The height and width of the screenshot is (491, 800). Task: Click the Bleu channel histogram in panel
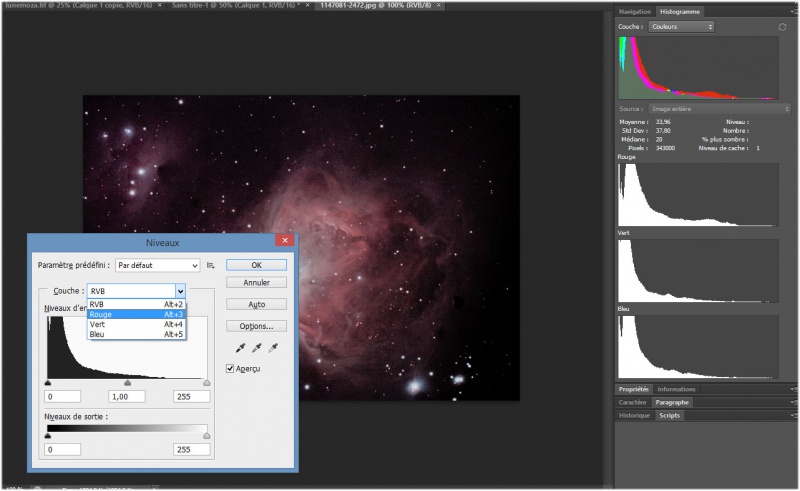coord(698,347)
